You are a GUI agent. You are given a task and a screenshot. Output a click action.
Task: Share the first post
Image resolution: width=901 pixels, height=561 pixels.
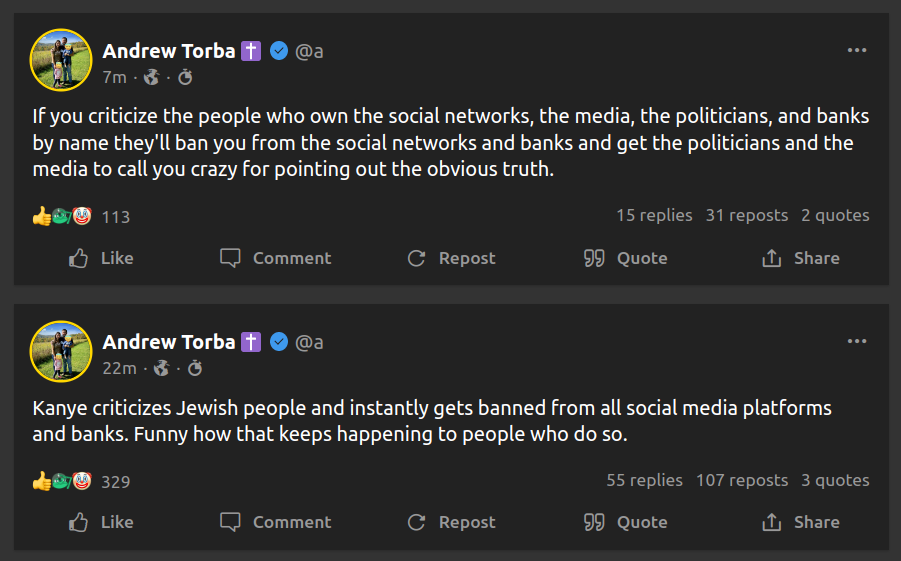pos(800,258)
